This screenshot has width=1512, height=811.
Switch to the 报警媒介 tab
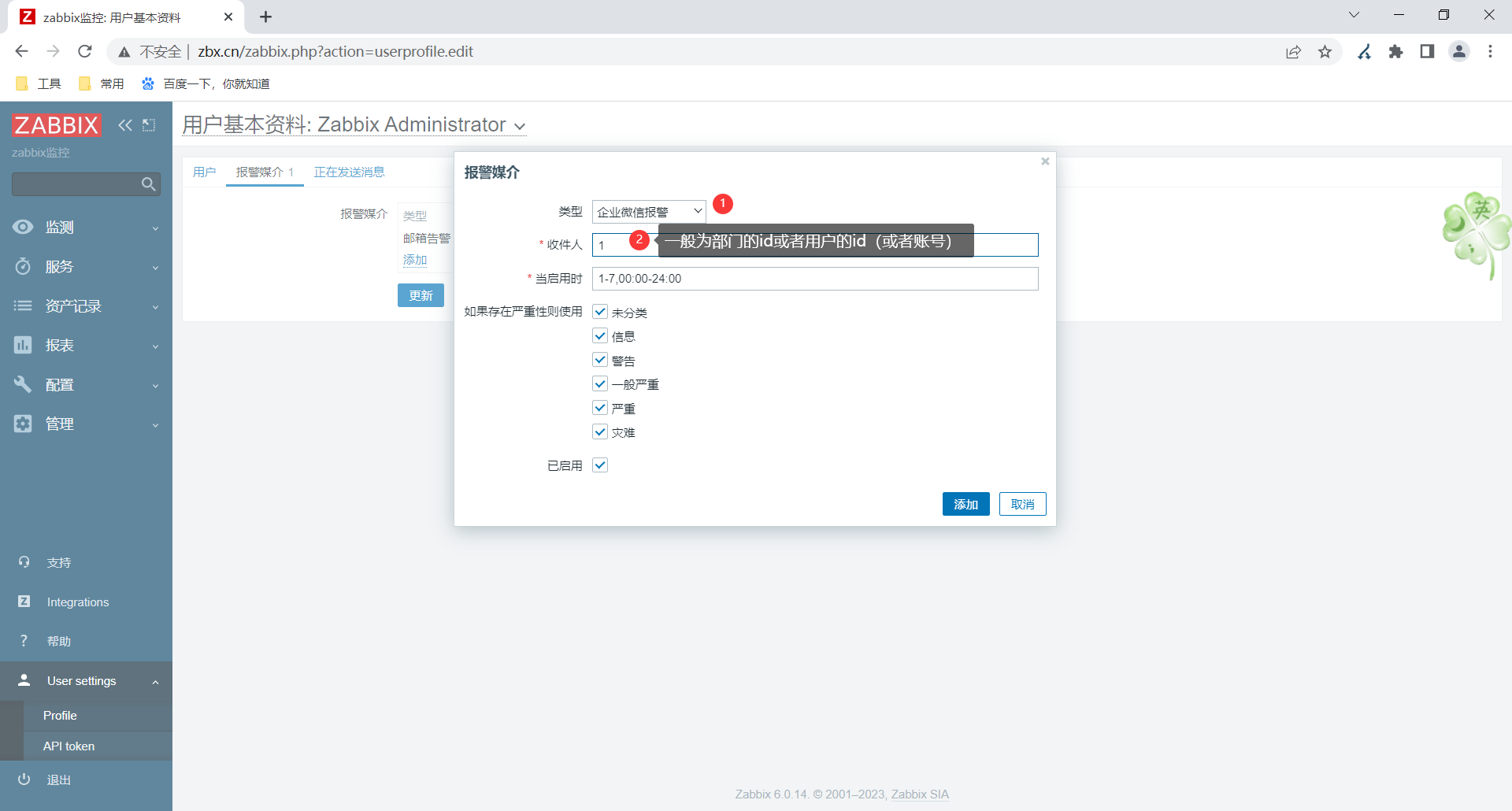click(x=265, y=172)
